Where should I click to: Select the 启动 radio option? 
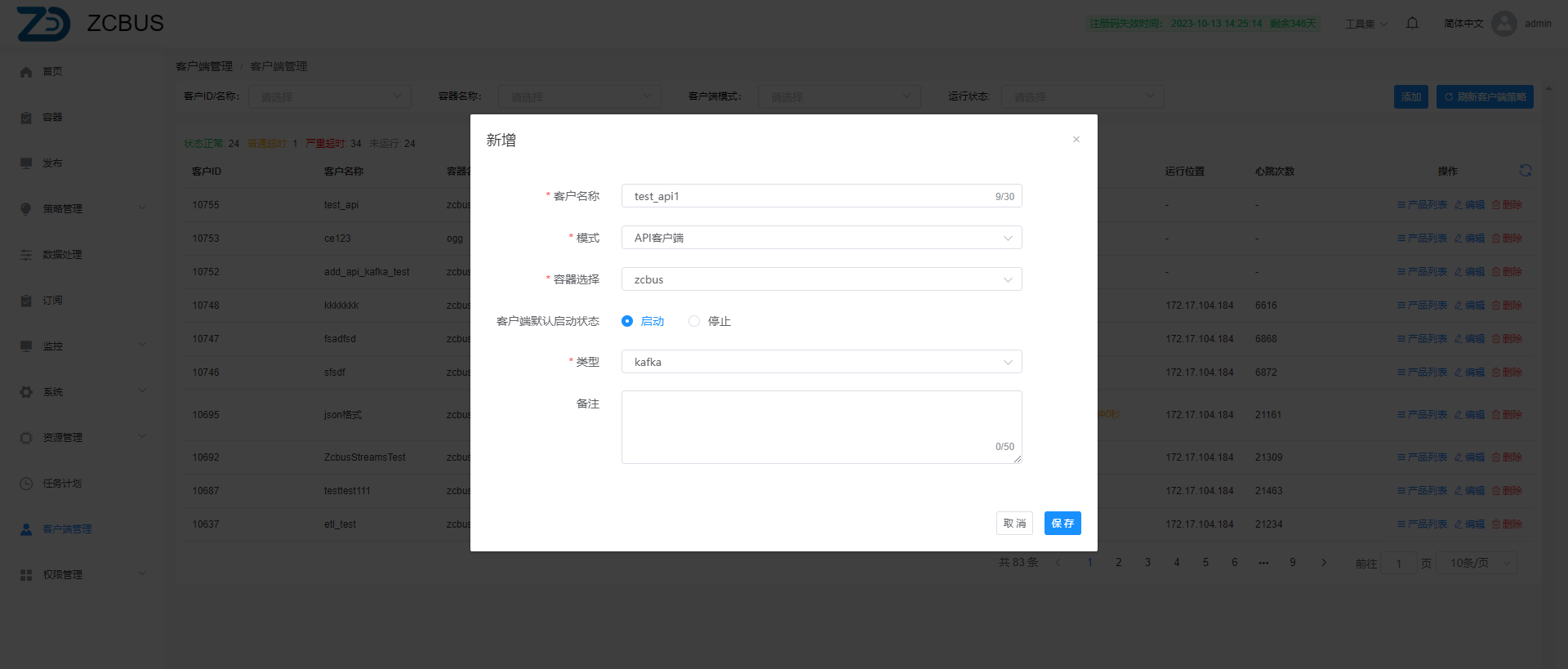[627, 322]
